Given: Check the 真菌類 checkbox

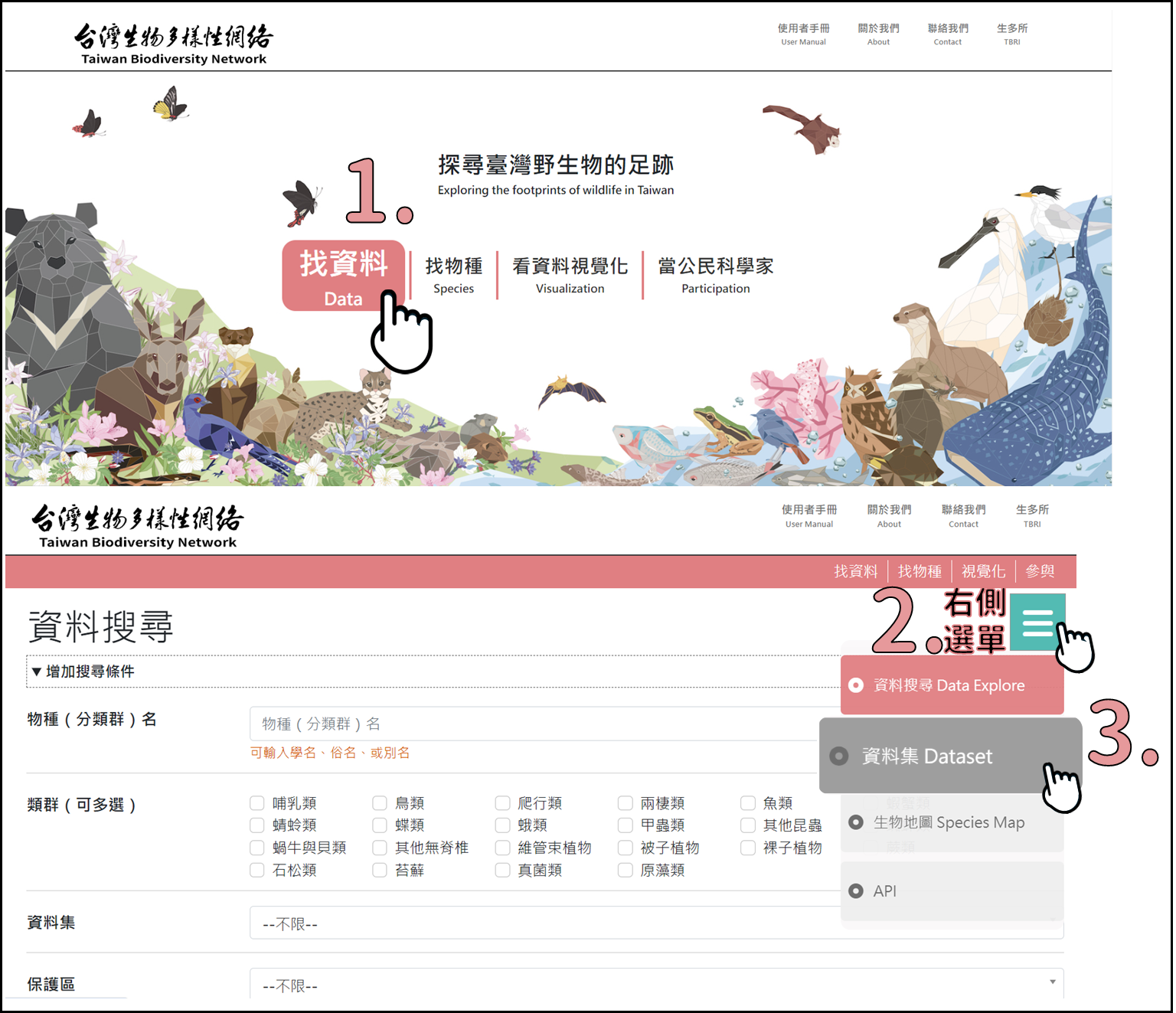Looking at the screenshot, I should (502, 870).
